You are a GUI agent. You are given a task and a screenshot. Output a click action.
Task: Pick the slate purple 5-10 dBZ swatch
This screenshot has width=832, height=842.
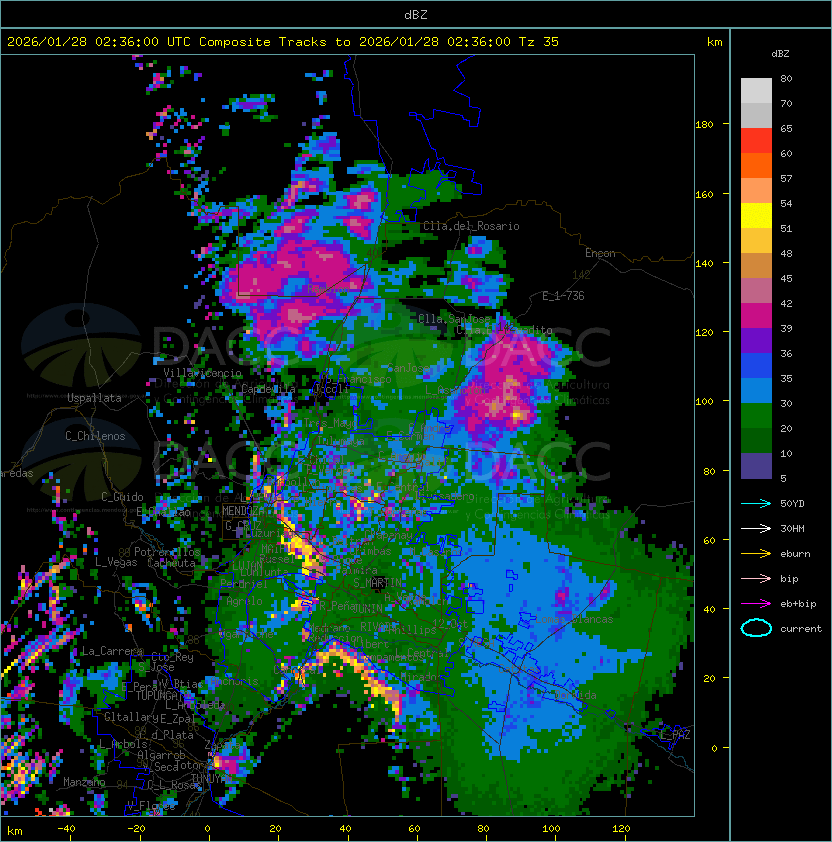click(x=756, y=466)
